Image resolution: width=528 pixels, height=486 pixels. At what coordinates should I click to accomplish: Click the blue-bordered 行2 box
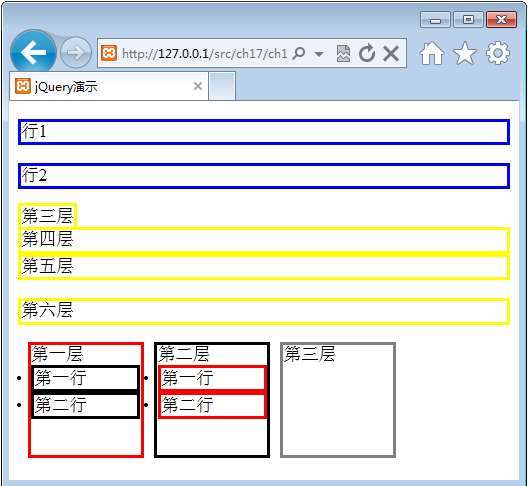click(x=264, y=175)
